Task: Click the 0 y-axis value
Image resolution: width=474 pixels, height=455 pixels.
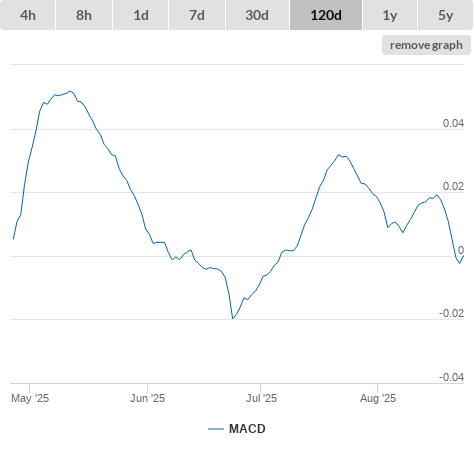Action: coord(461,250)
